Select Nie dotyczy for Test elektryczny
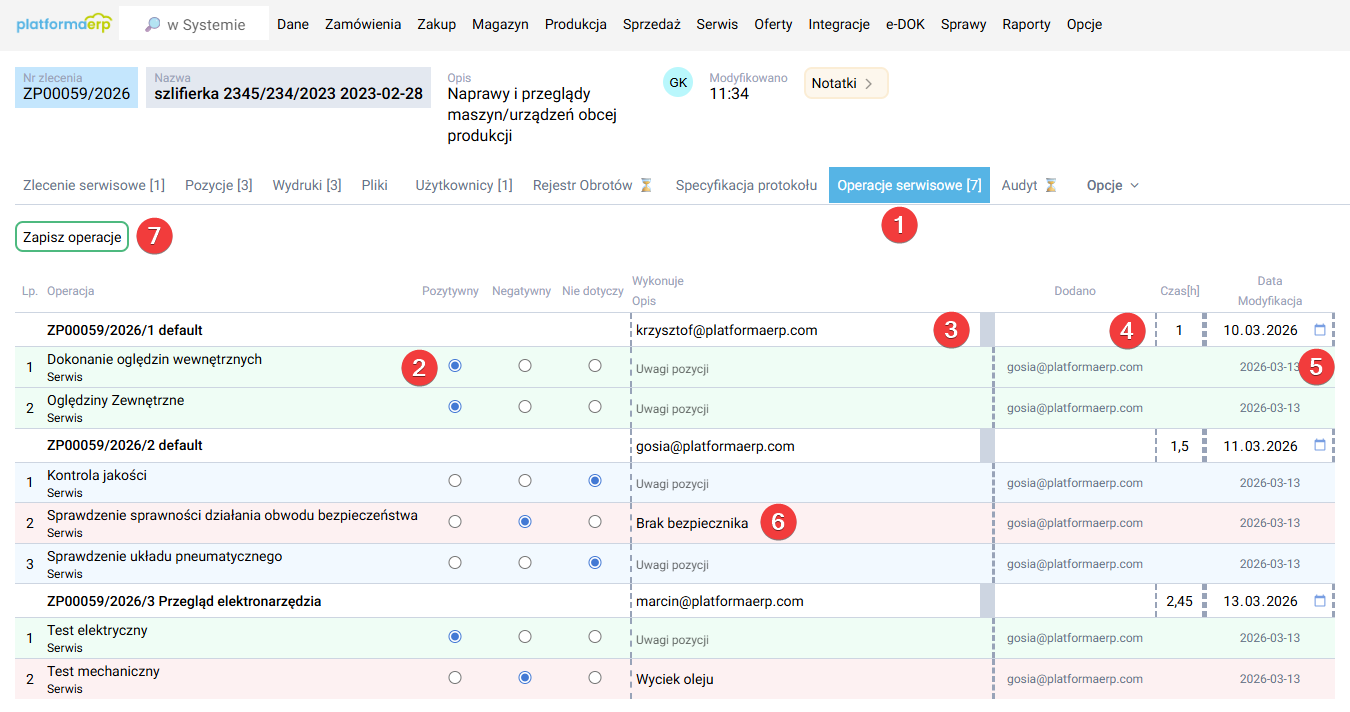This screenshot has width=1350, height=712. tap(595, 636)
